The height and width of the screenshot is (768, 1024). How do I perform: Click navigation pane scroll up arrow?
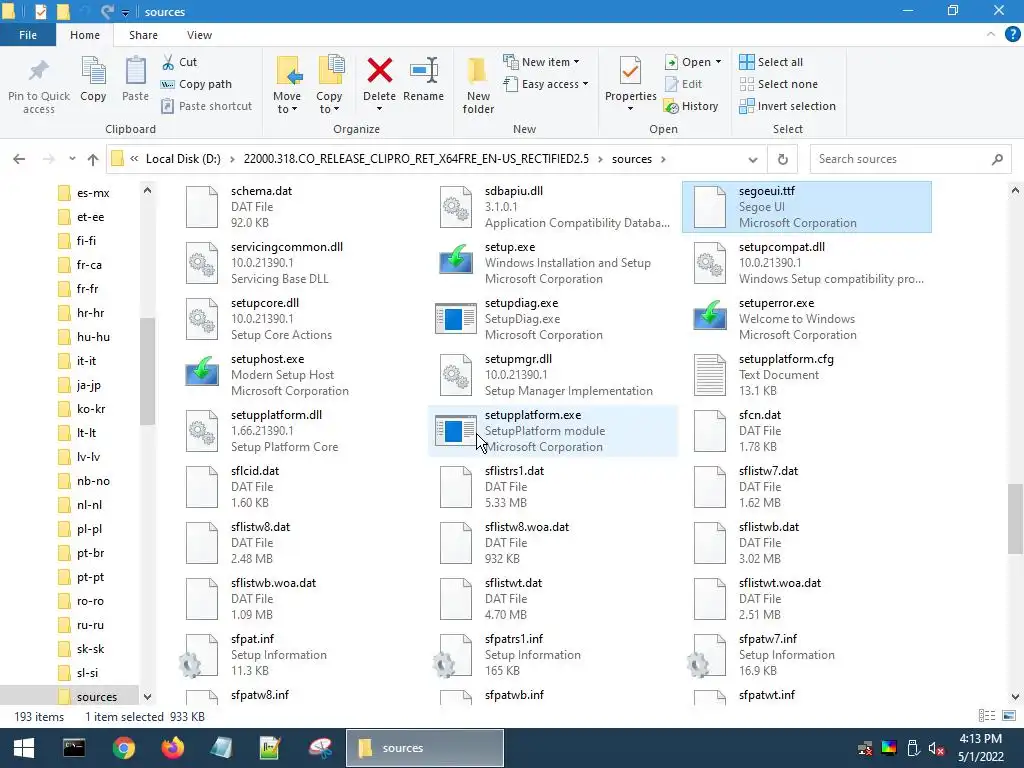pyautogui.click(x=148, y=191)
